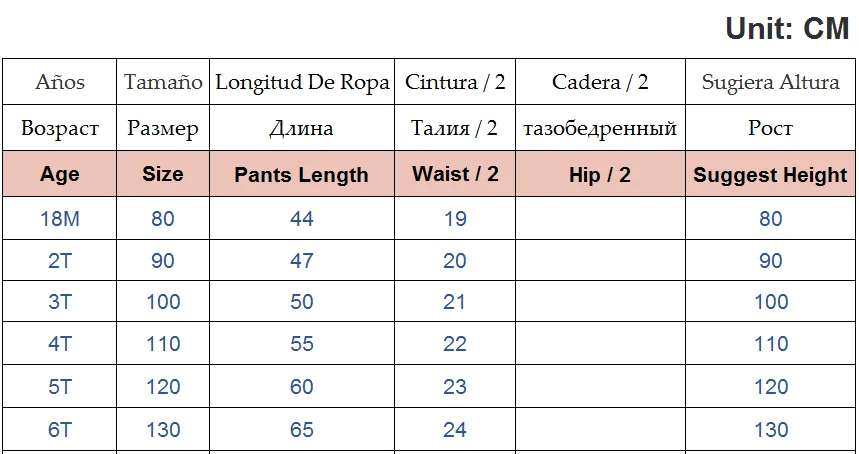Click pants length value 44
The height and width of the screenshot is (454, 859).
click(x=301, y=218)
